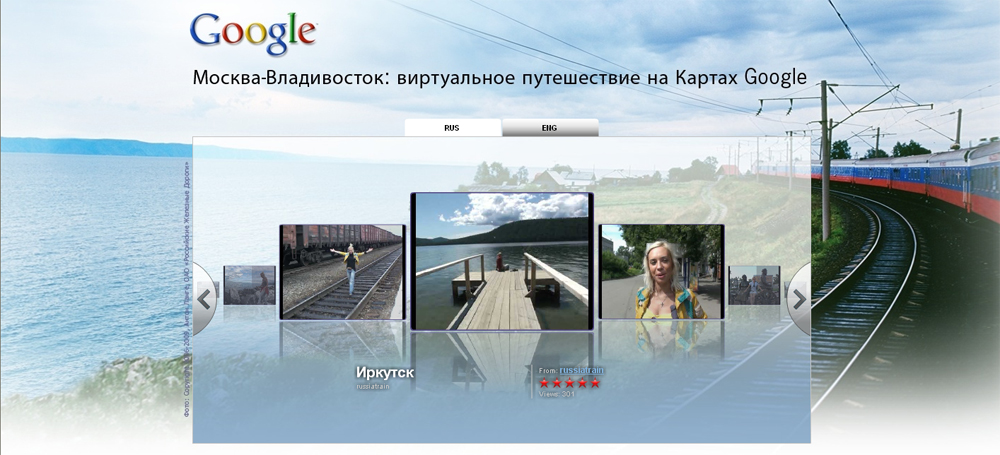Click the Views count text

557,394
